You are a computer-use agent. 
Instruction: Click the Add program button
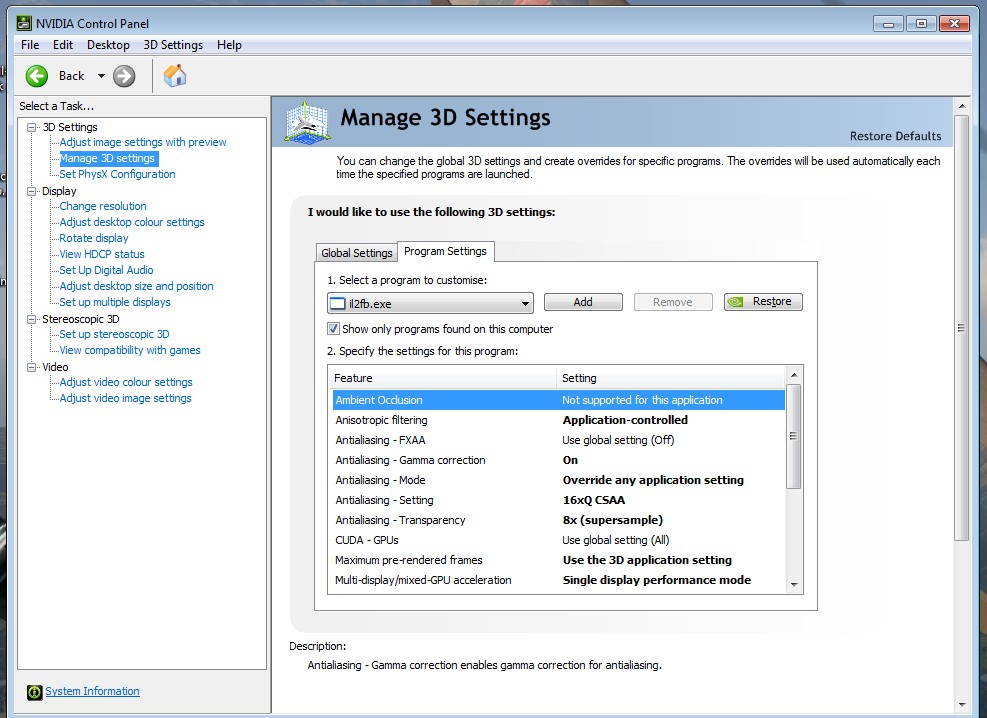pyautogui.click(x=583, y=302)
